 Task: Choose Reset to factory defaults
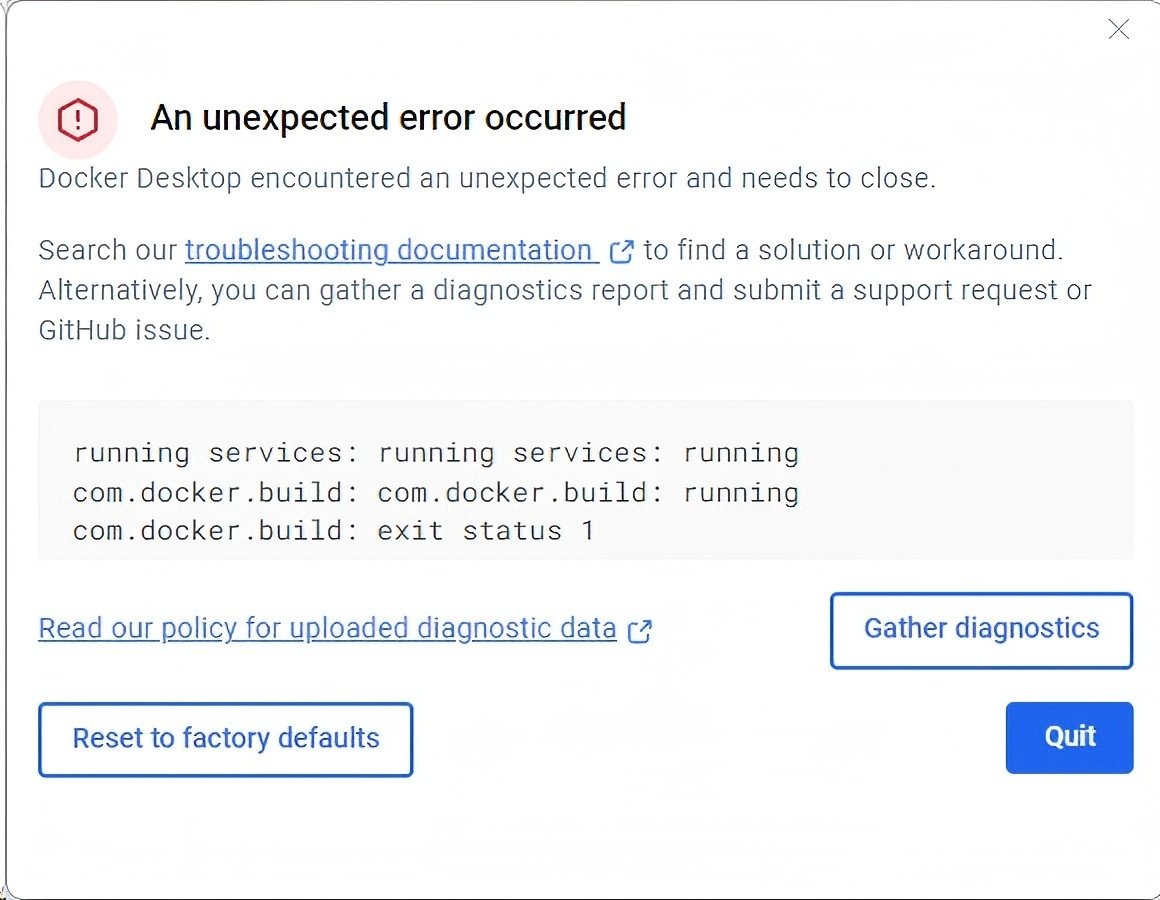pyautogui.click(x=226, y=739)
